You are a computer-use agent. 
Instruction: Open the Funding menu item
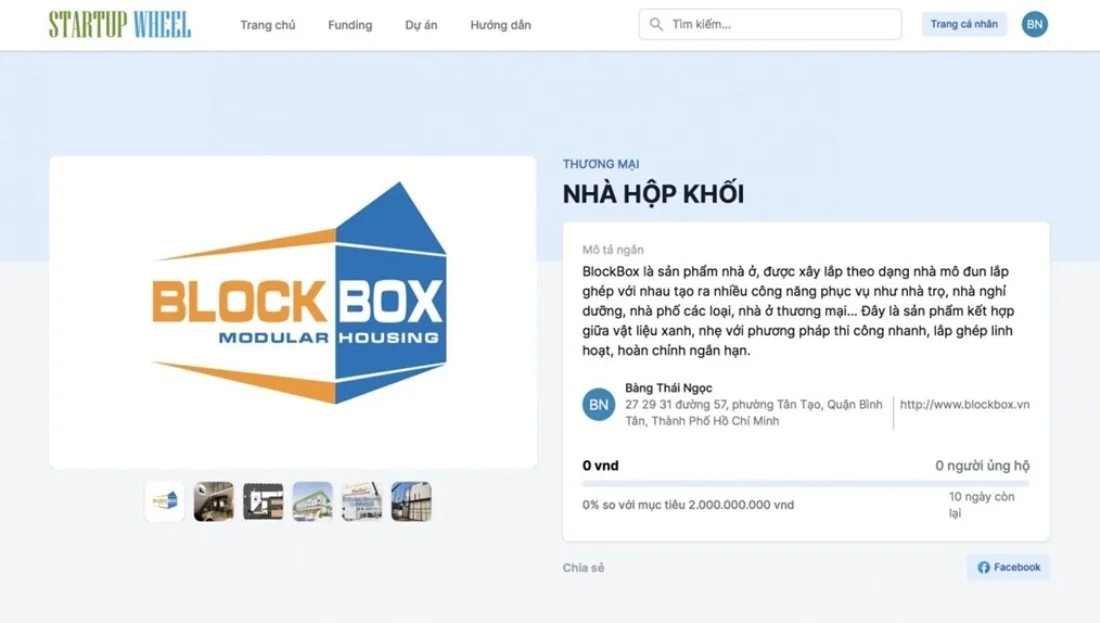tap(350, 25)
